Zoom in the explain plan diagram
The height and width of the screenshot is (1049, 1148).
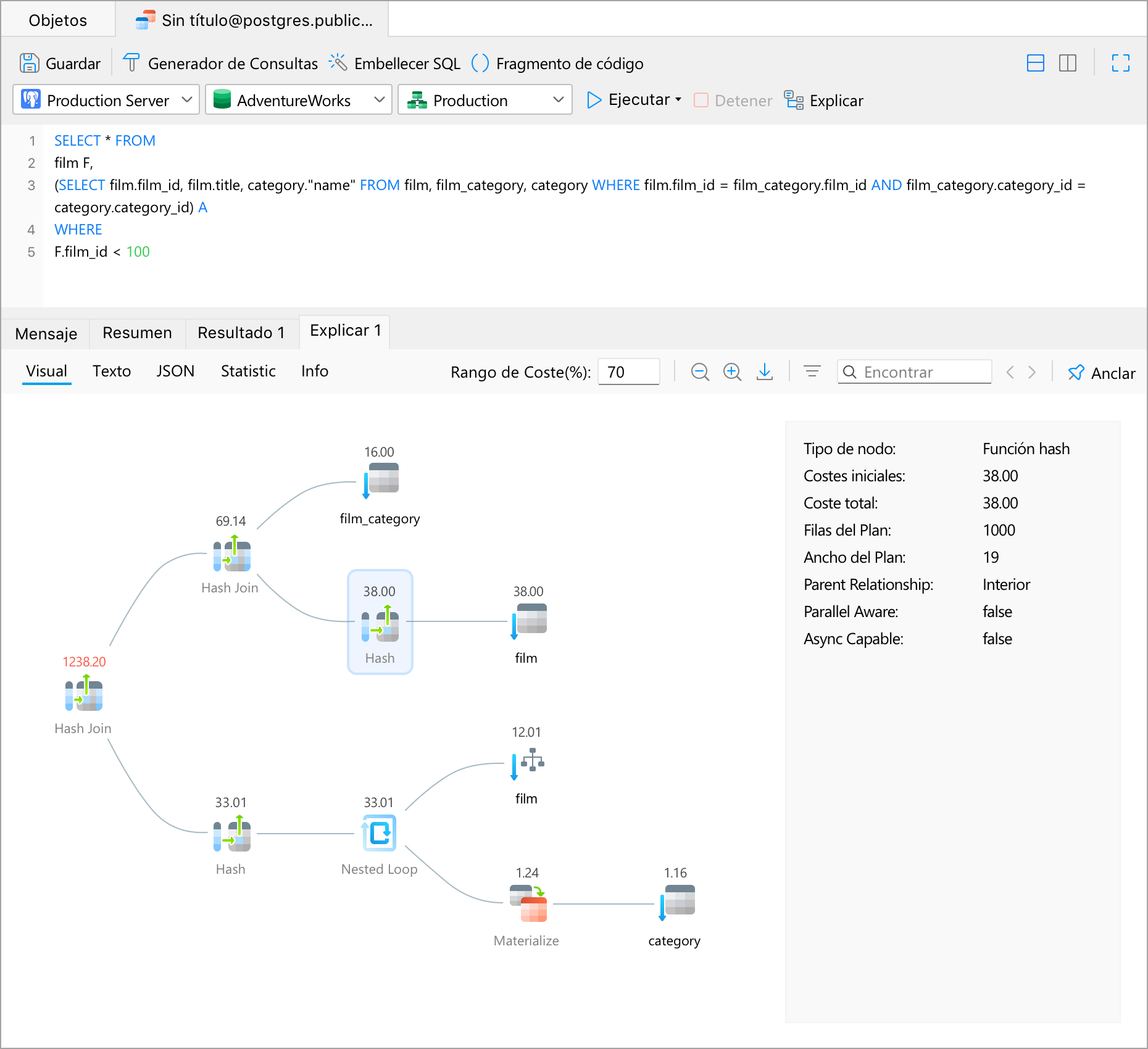(732, 372)
